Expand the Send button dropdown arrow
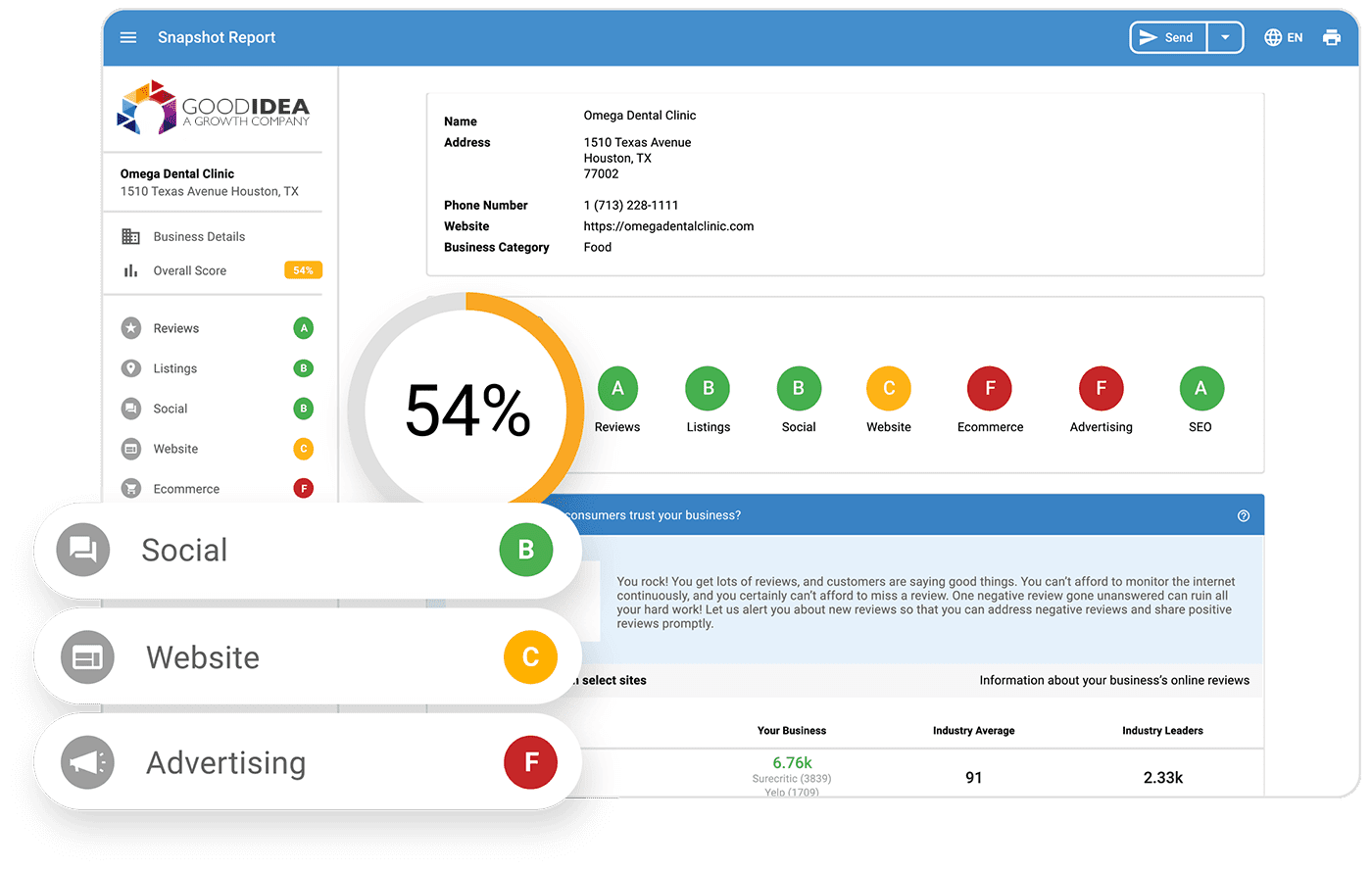 pos(1225,37)
